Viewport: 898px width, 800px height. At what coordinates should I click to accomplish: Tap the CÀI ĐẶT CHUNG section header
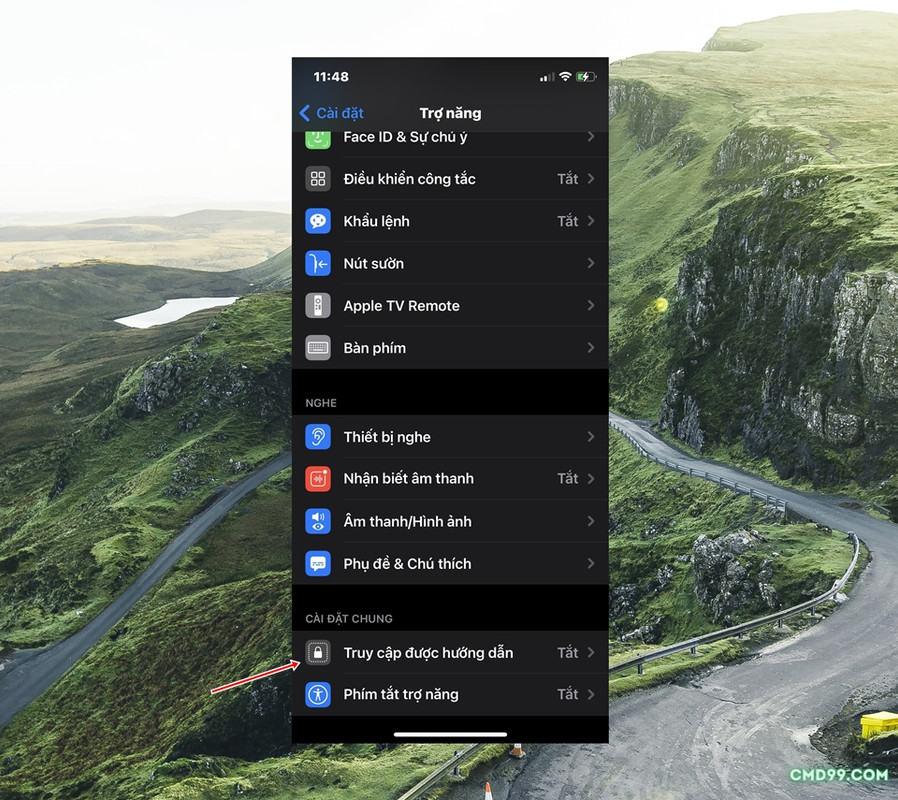tap(349, 618)
